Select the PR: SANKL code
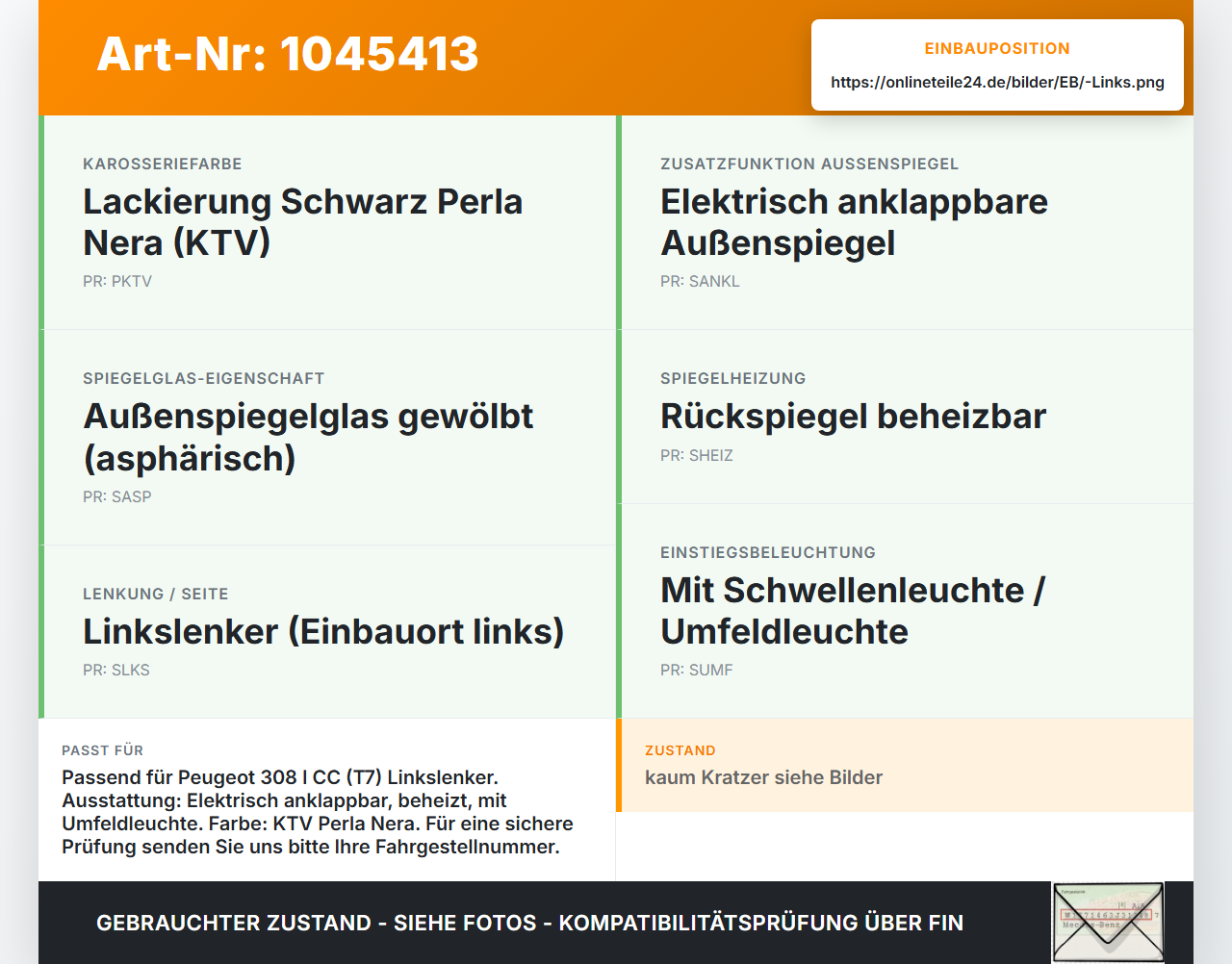This screenshot has width=1232, height=964. click(700, 282)
